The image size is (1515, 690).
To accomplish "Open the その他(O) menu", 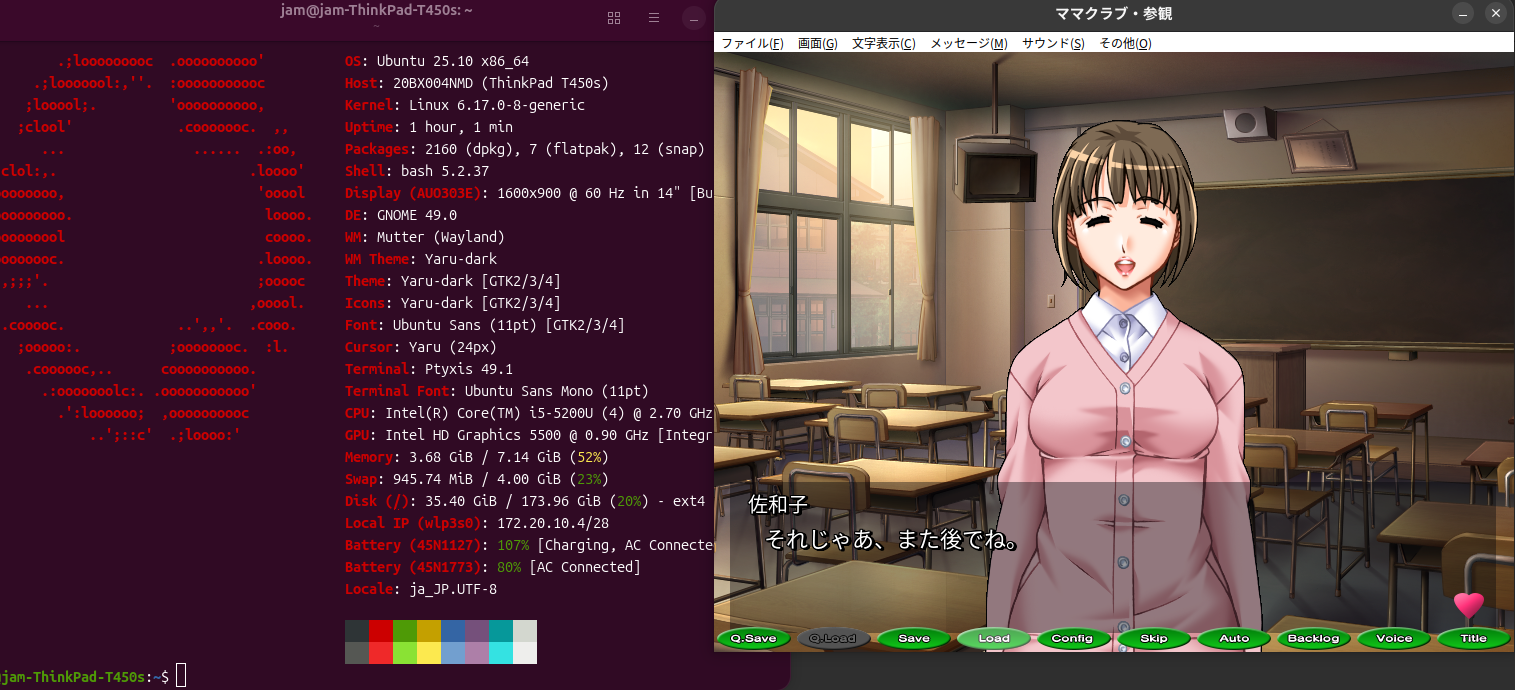I will pos(1125,43).
